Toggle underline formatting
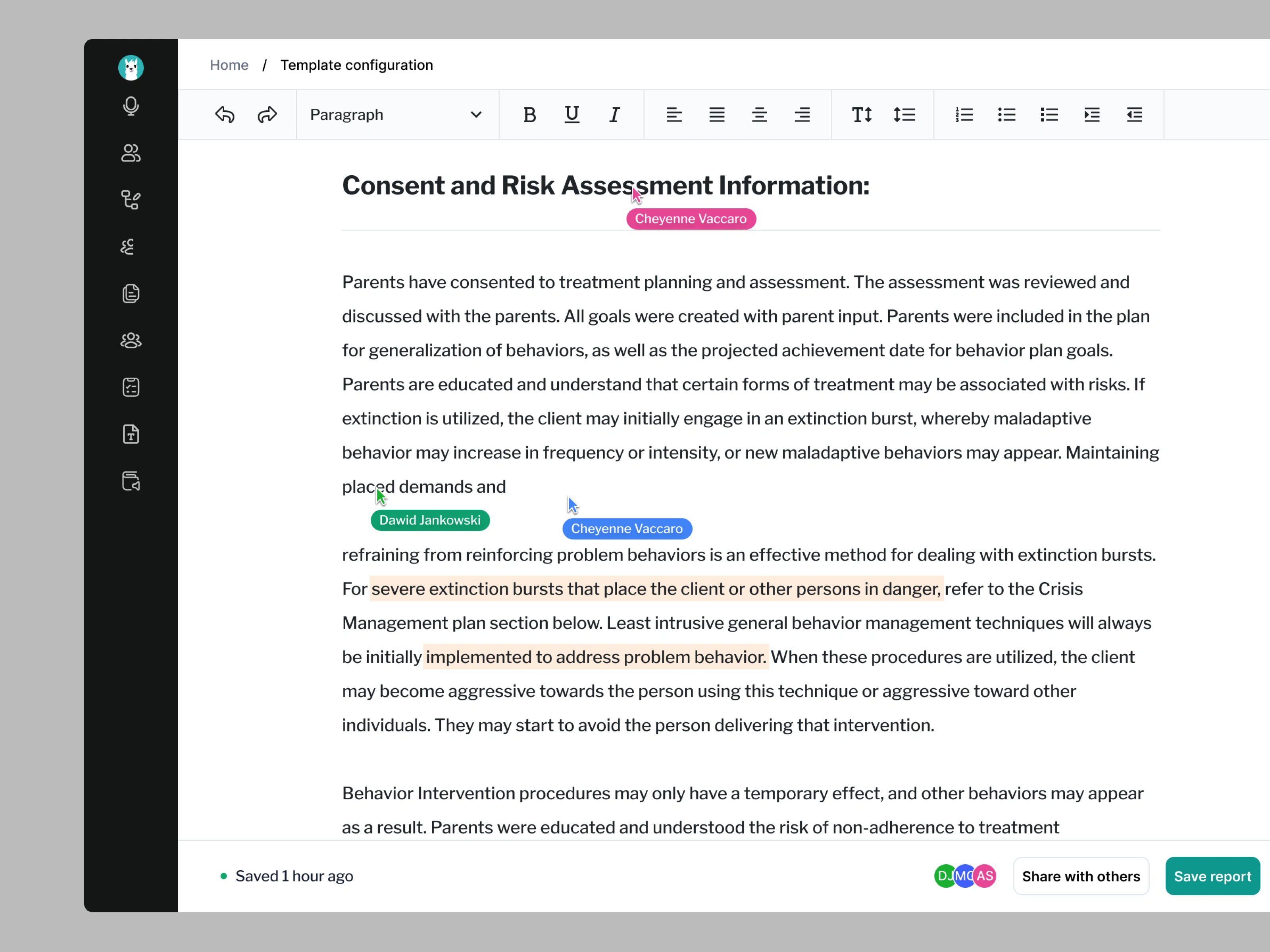Viewport: 1270px width, 952px height. tap(572, 115)
